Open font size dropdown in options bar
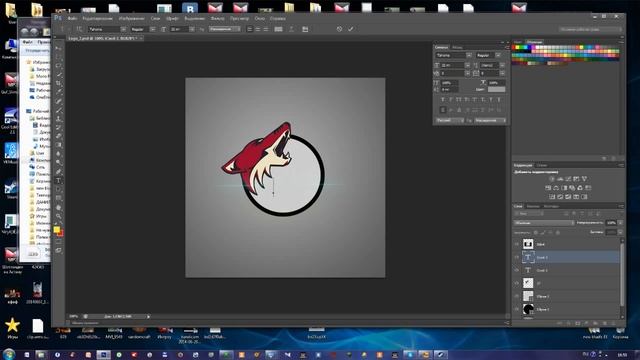Viewport: 640px width, 360px height. 192,29
